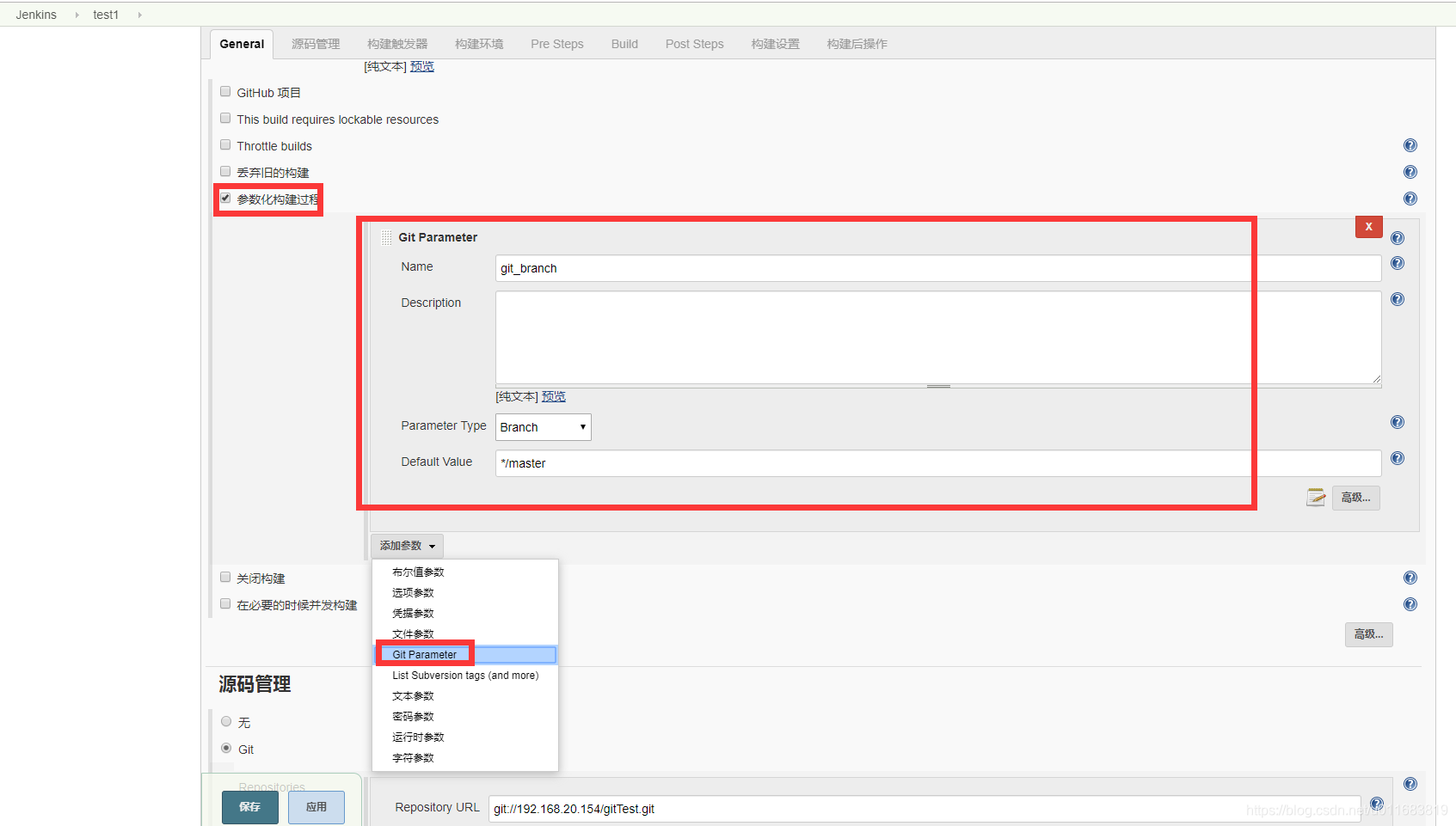Viewport: 1456px width, 826px height.
Task: Enable lockable resources checkbox
Action: 225,118
